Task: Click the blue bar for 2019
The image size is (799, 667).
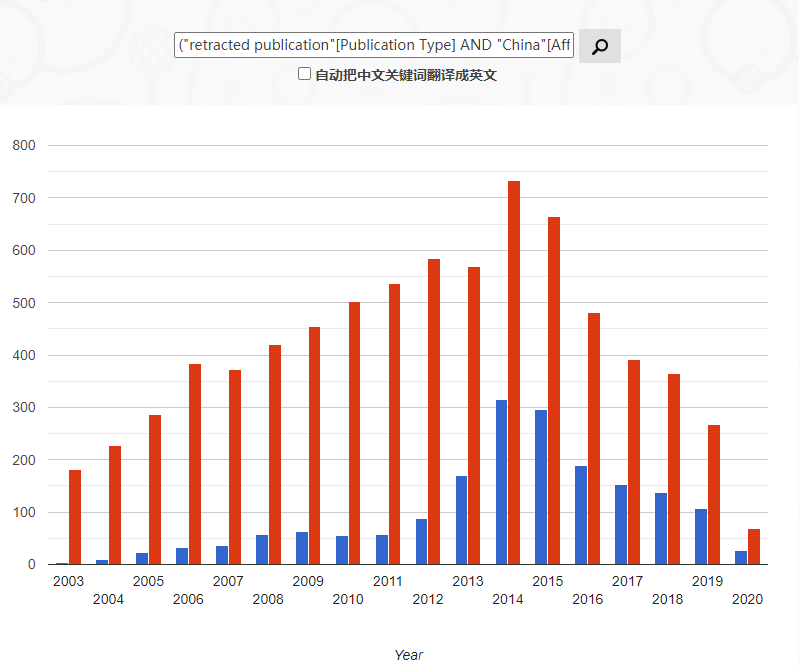Action: 701,536
